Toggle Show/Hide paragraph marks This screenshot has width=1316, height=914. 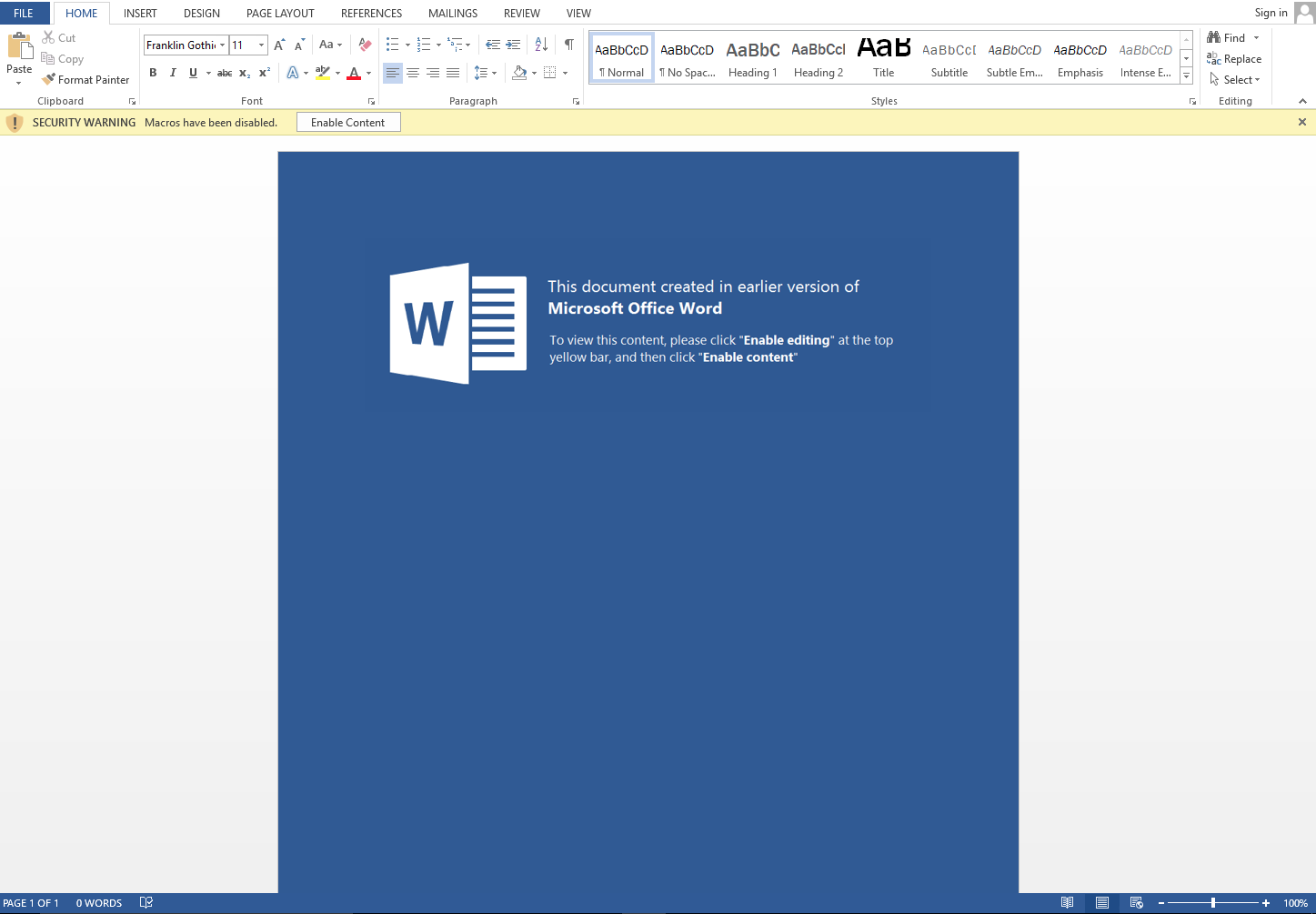coord(568,45)
